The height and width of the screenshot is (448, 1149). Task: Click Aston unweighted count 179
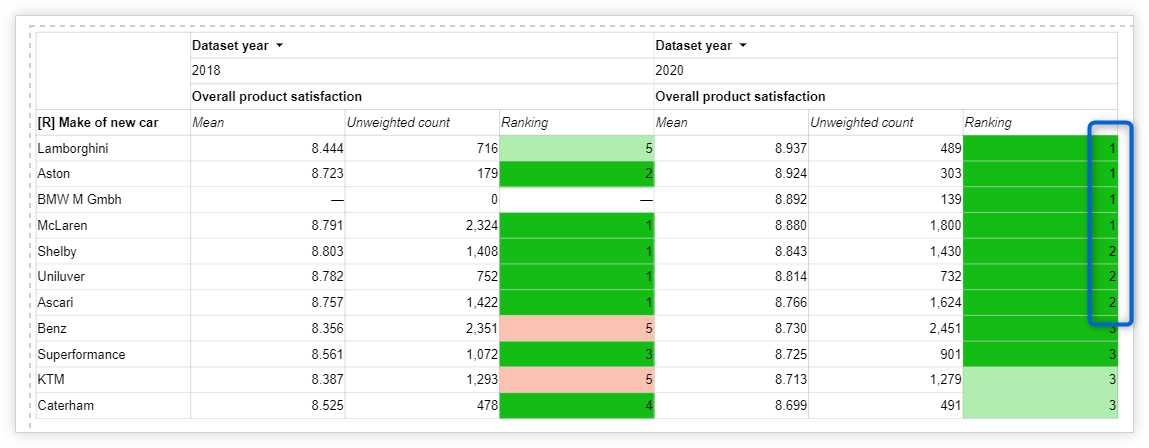click(489, 175)
